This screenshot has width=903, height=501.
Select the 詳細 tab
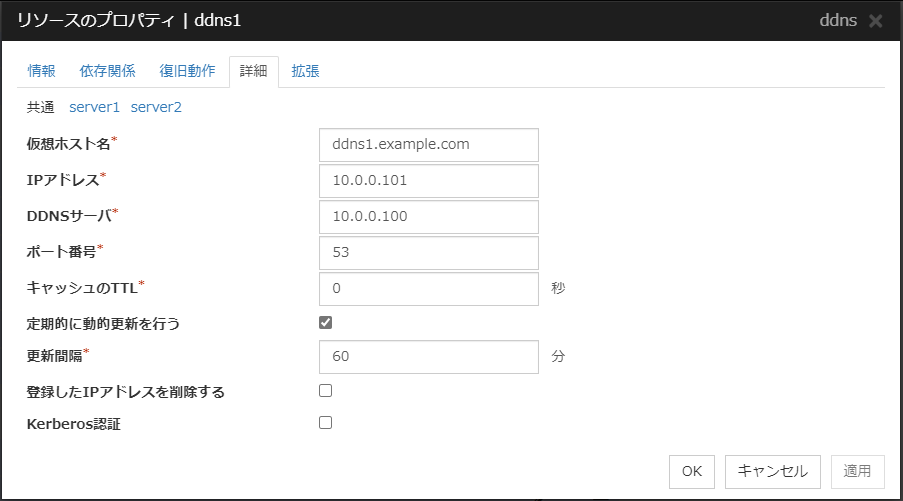point(254,71)
